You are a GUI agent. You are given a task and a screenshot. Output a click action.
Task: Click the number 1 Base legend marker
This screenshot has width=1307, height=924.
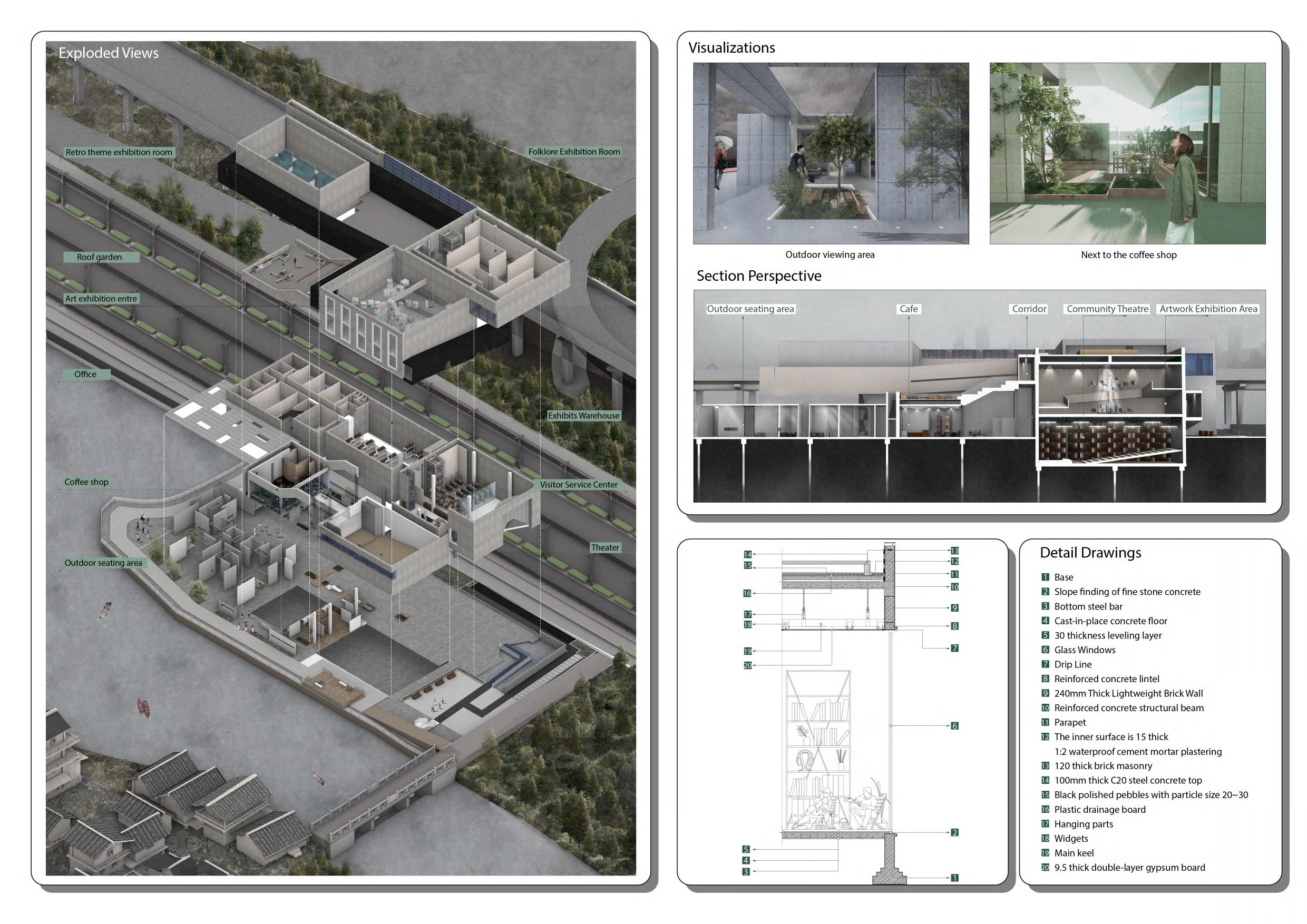(x=1045, y=577)
